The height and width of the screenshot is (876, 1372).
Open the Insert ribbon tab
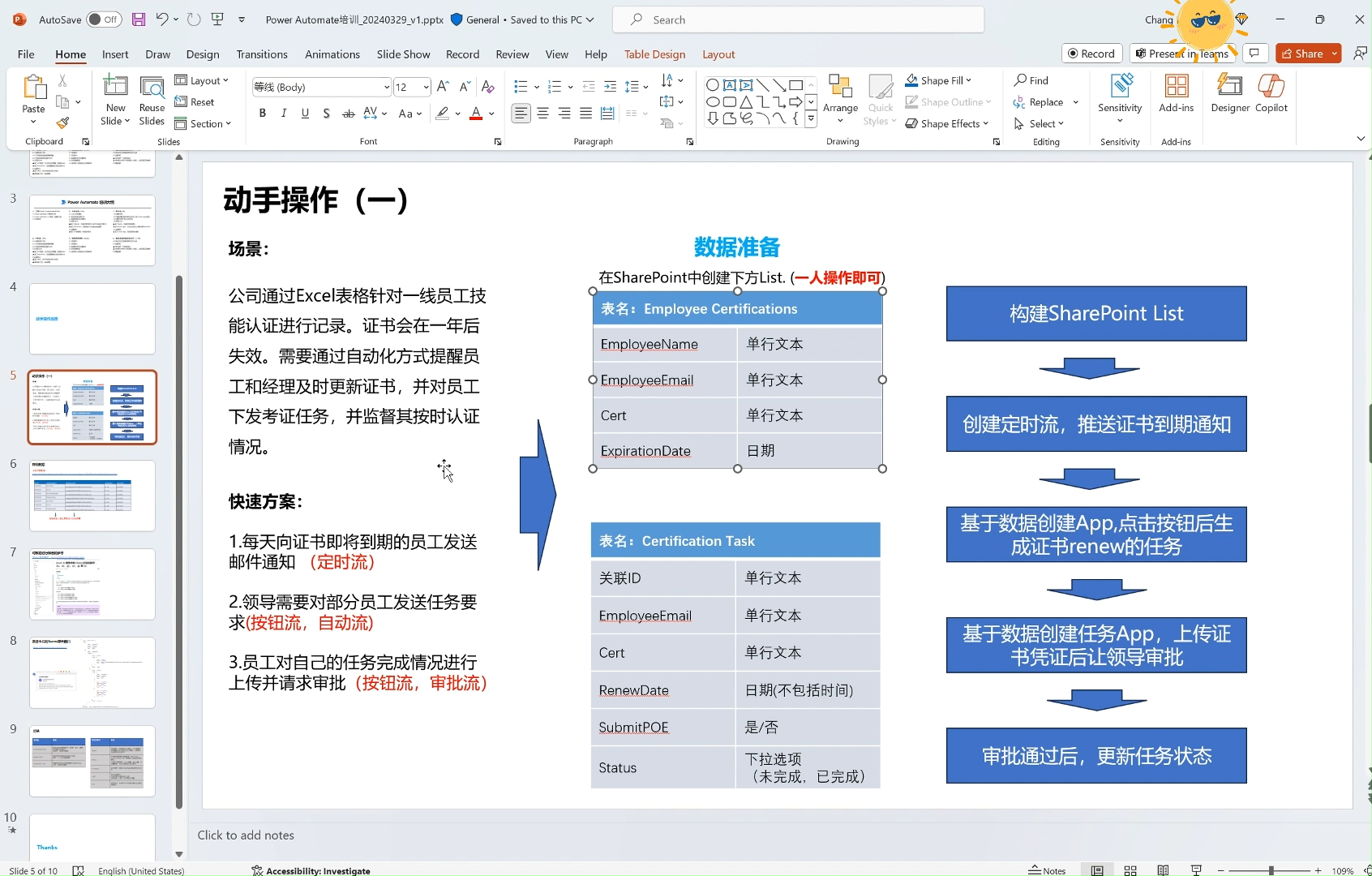click(x=115, y=54)
